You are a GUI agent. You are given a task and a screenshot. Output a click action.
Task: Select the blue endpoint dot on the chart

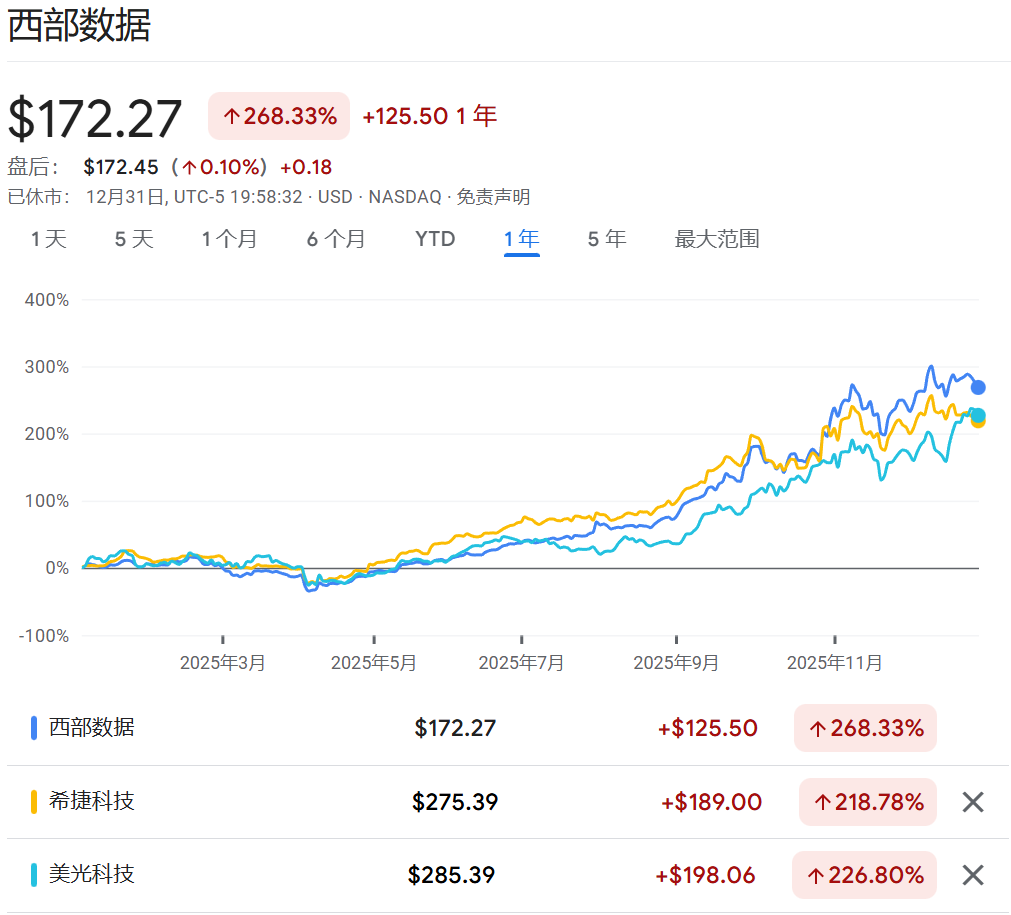point(977,387)
